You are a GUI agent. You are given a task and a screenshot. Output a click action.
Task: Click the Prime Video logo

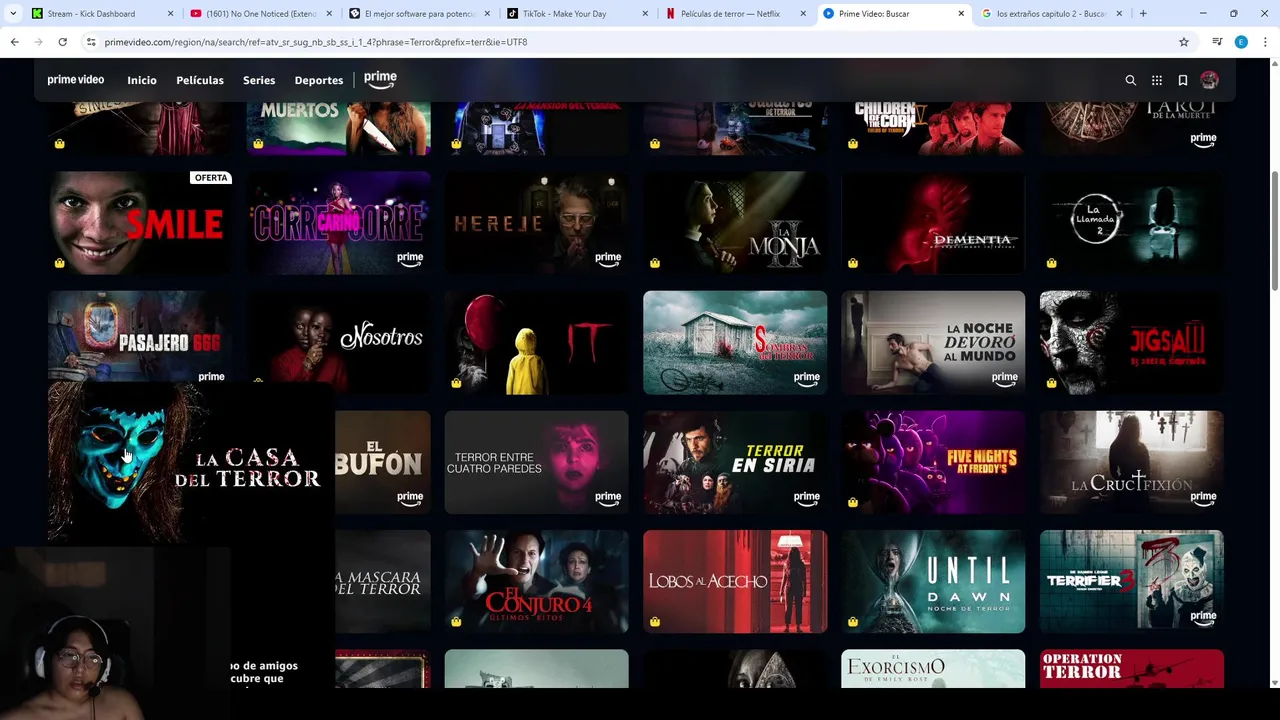tap(76, 80)
